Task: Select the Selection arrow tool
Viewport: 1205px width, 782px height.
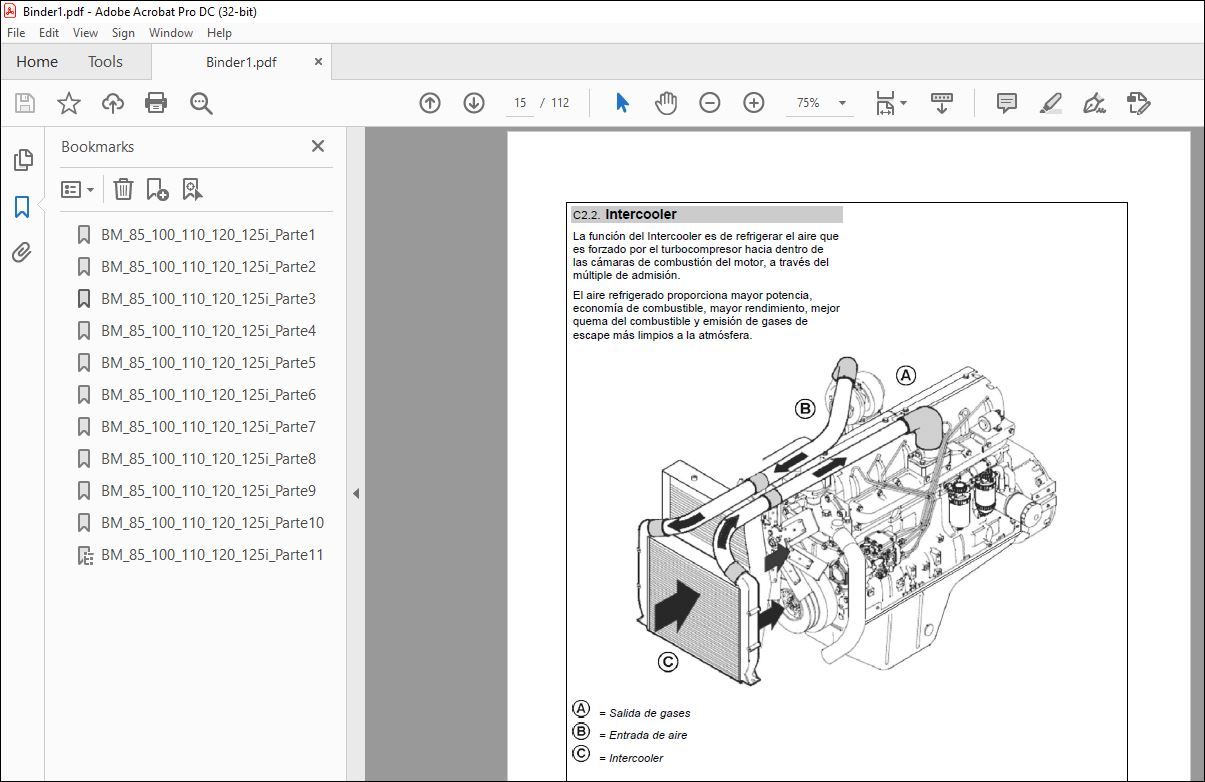Action: (620, 103)
